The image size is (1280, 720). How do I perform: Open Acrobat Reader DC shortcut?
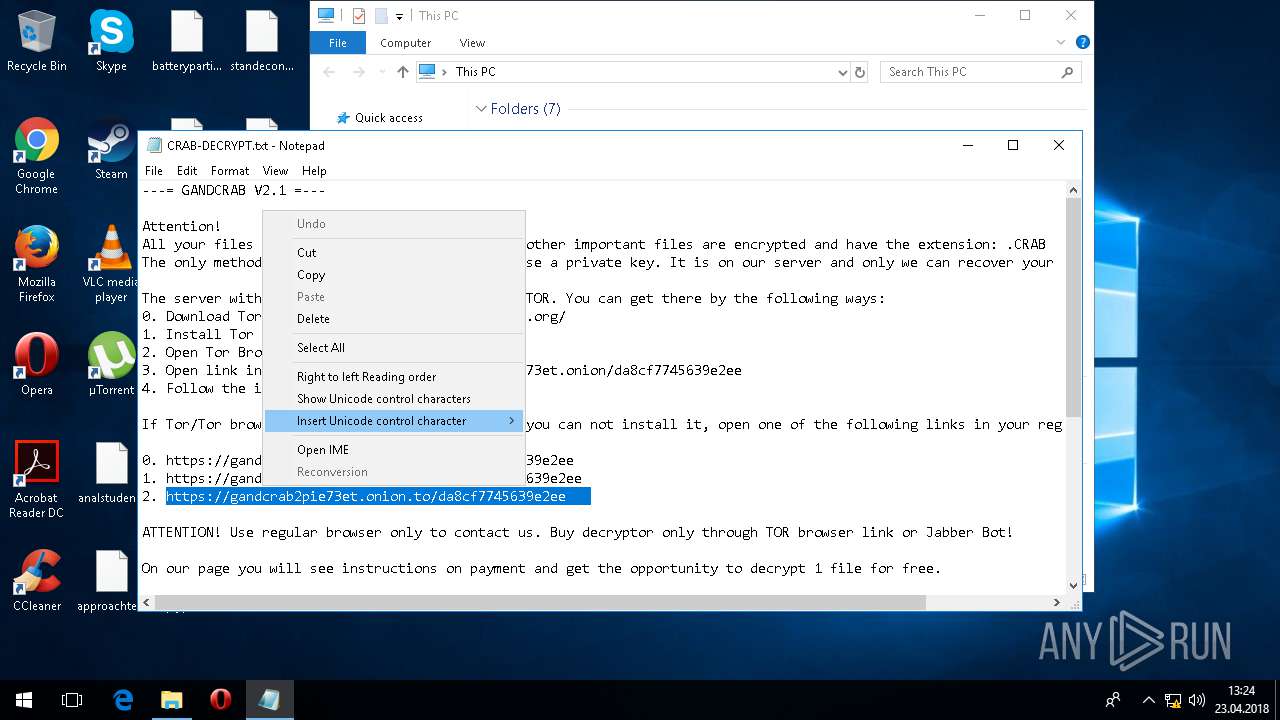(x=37, y=481)
